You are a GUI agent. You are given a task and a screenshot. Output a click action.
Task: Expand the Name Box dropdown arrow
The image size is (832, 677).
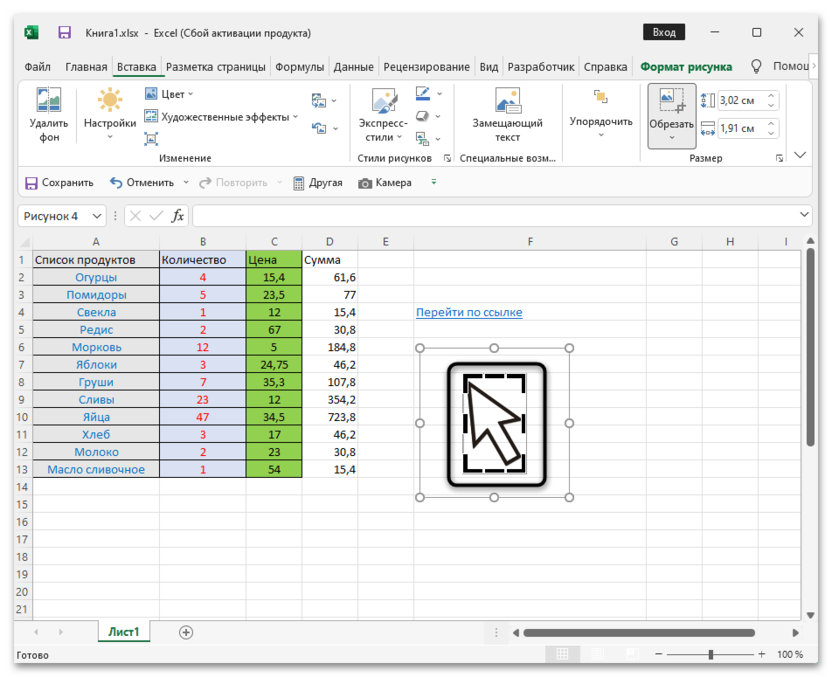97,216
